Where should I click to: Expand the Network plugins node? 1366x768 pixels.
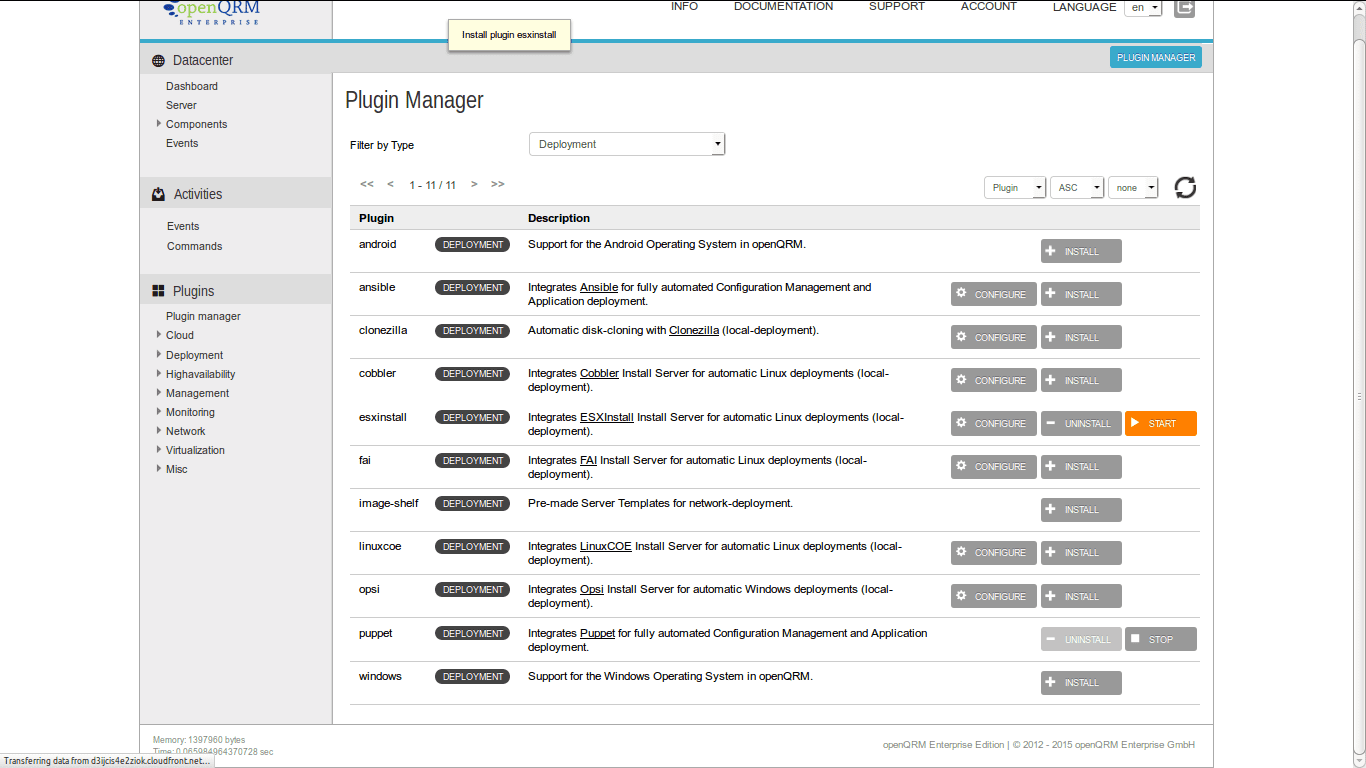click(159, 430)
